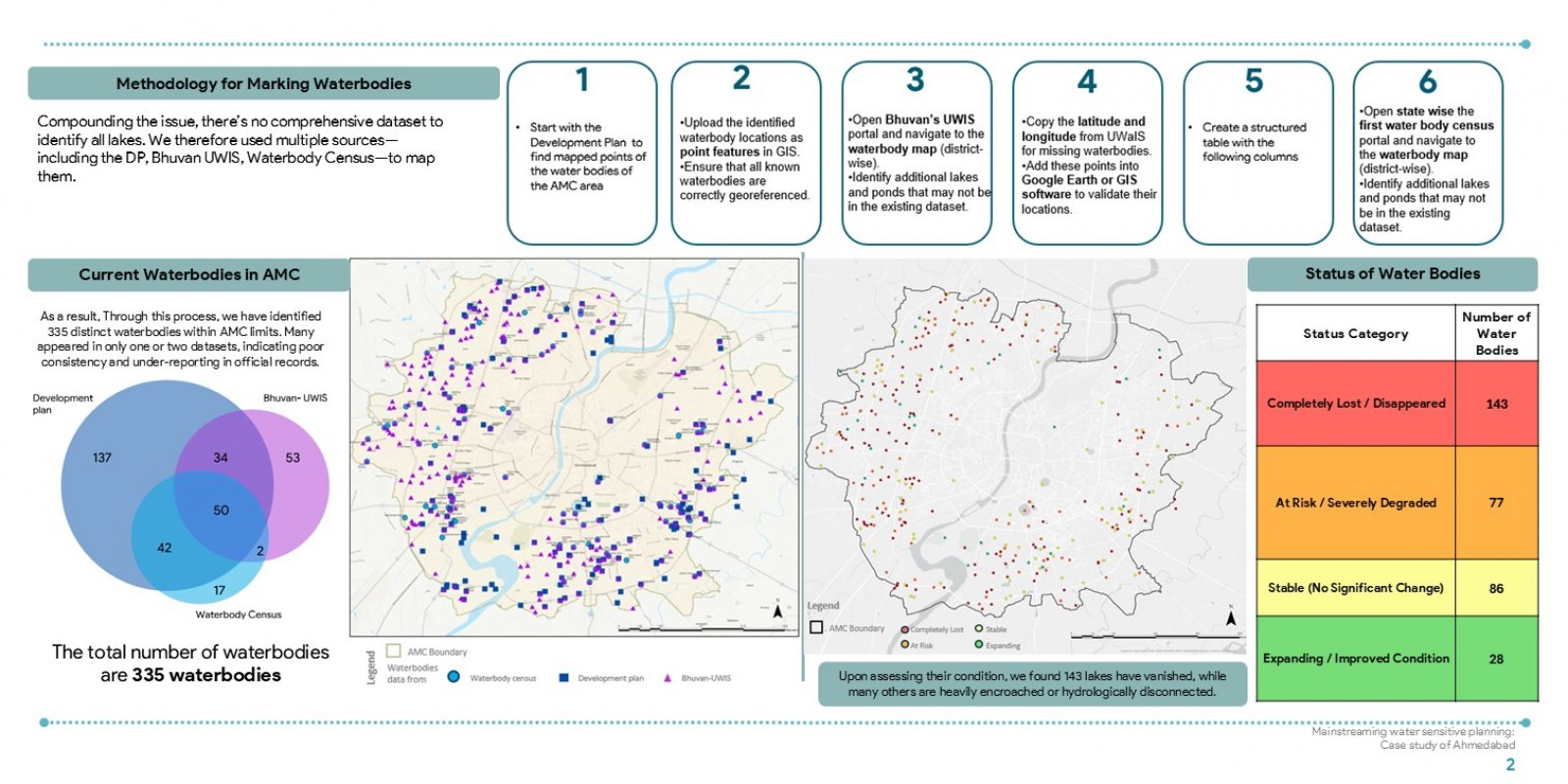
Task: Click the Waterbody census circle legend icon
Action: tap(453, 676)
